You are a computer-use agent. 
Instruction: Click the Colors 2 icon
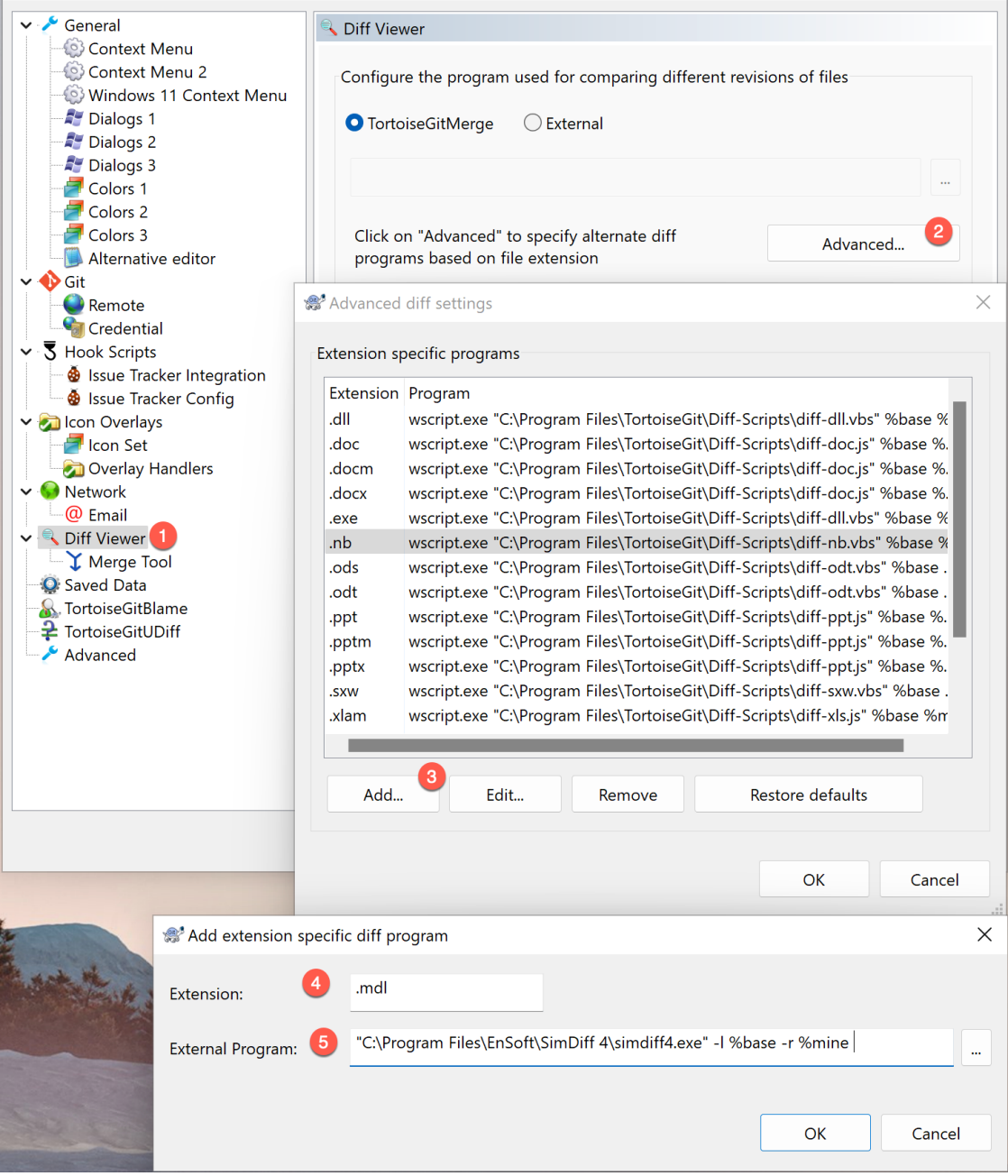74,211
